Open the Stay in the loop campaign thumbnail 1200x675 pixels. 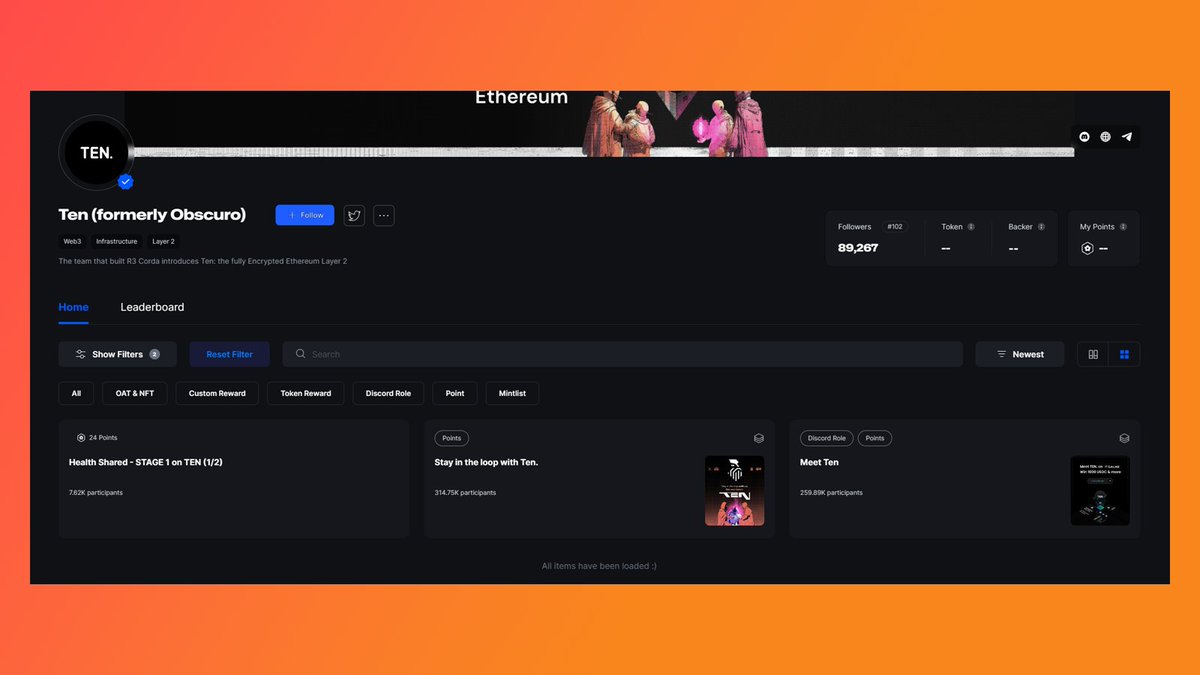(x=734, y=491)
